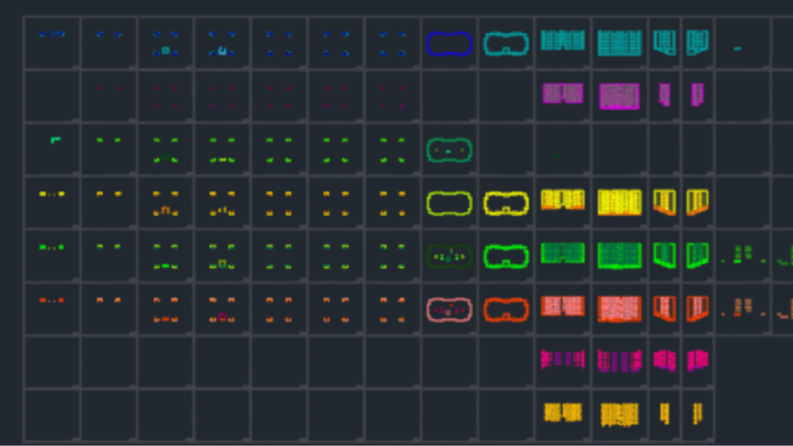Choose the solid green wide floor plan
Image resolution: width=793 pixels, height=446 pixels.
pos(620,256)
